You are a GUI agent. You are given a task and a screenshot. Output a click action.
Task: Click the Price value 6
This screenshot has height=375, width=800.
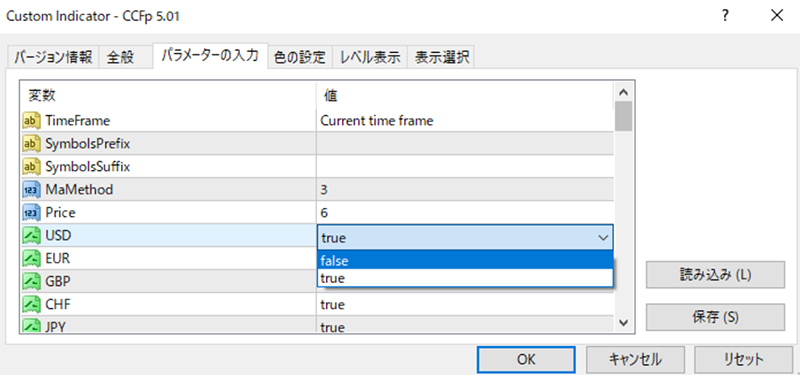click(324, 213)
